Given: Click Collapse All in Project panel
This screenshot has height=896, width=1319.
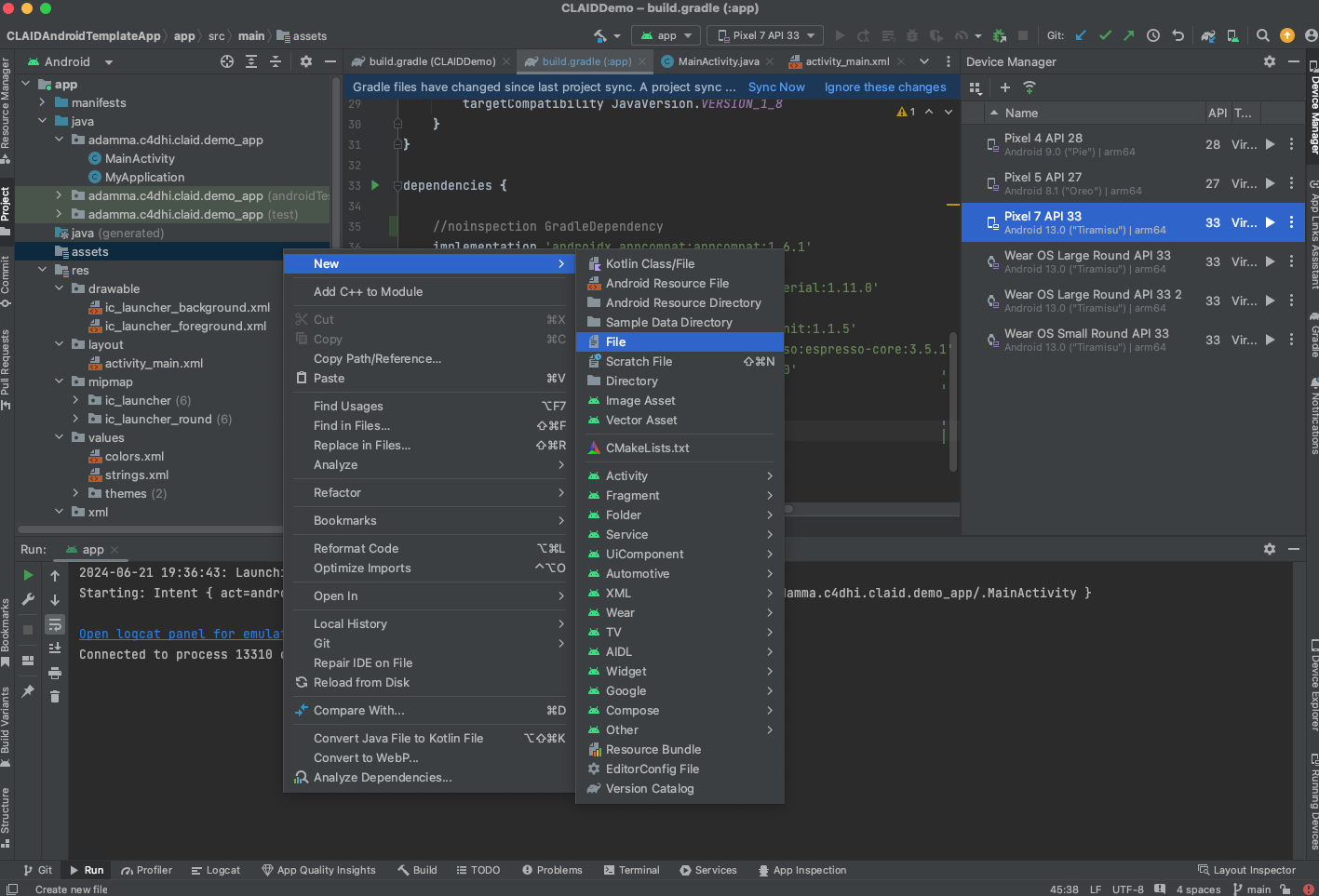Looking at the screenshot, I should click(276, 61).
